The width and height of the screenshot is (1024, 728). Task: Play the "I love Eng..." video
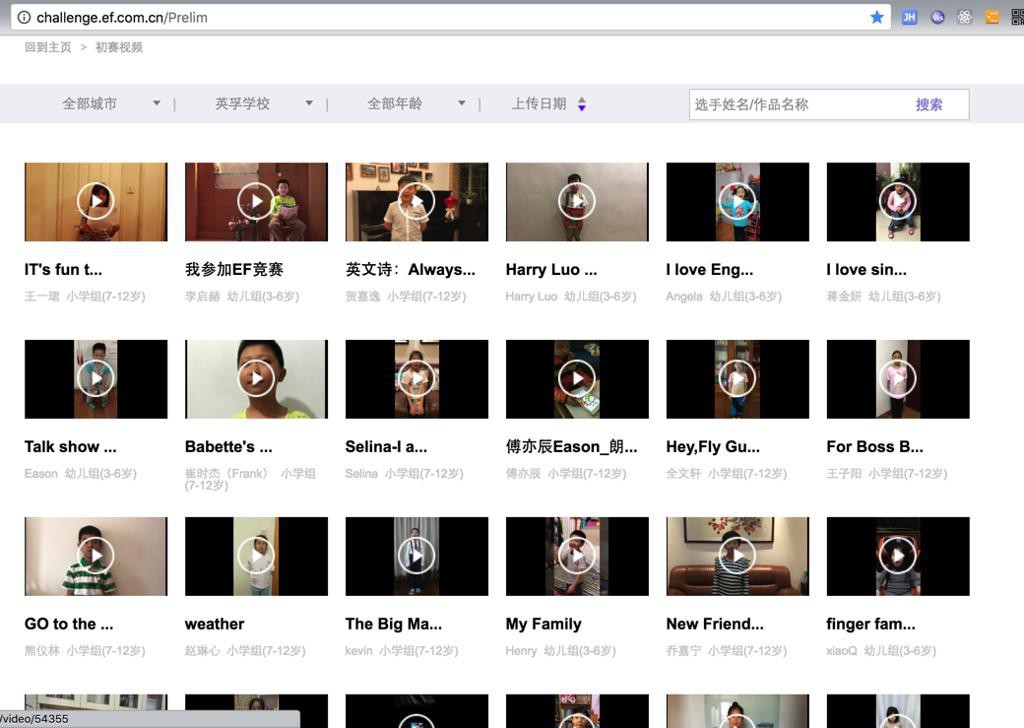click(x=737, y=201)
